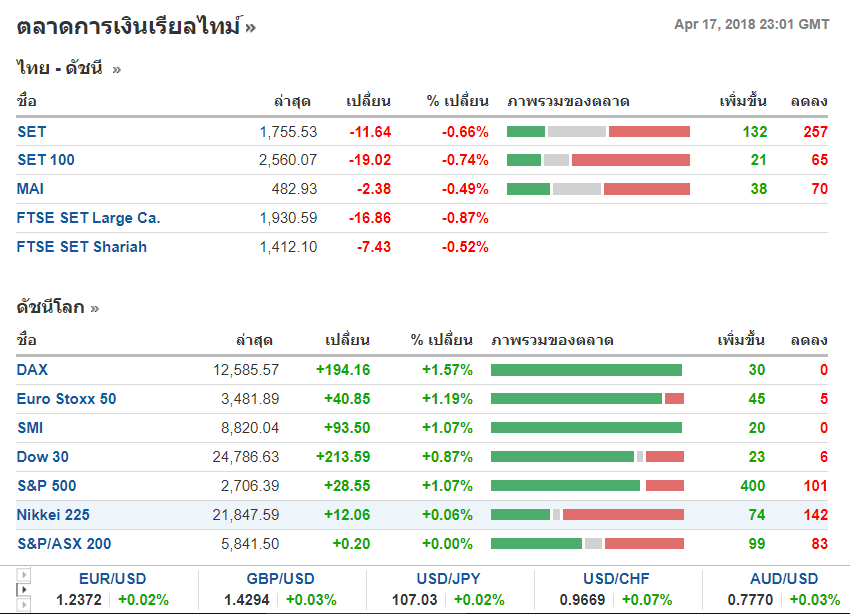Click the top ticker arrow button

(25, 576)
